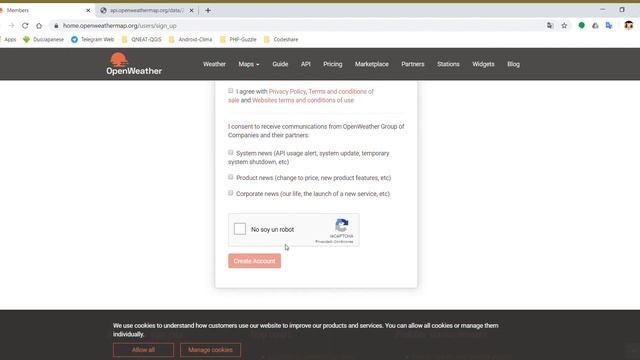Open the Weather nav item

click(x=214, y=64)
